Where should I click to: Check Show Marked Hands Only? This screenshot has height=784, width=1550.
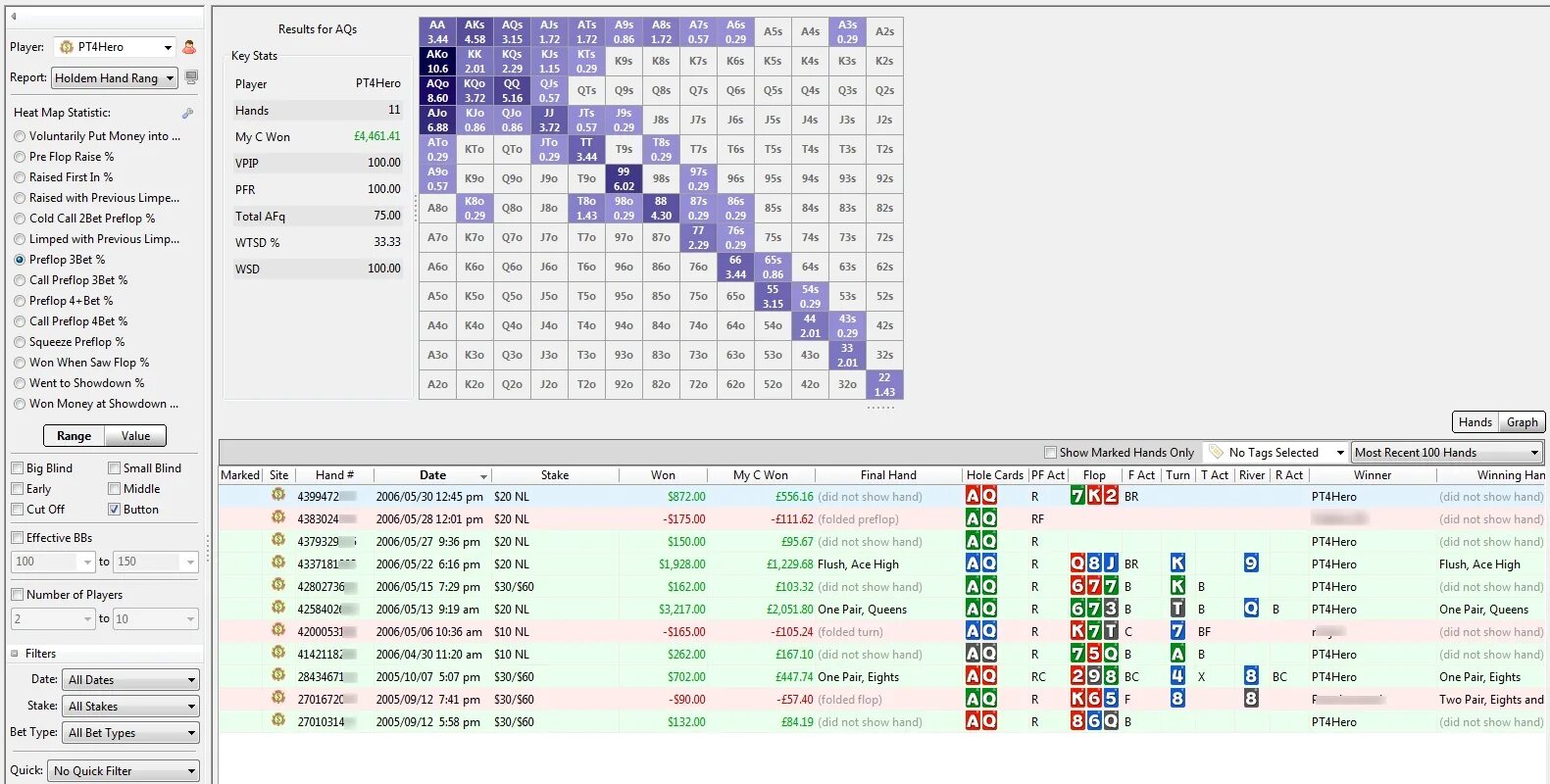[x=1050, y=453]
